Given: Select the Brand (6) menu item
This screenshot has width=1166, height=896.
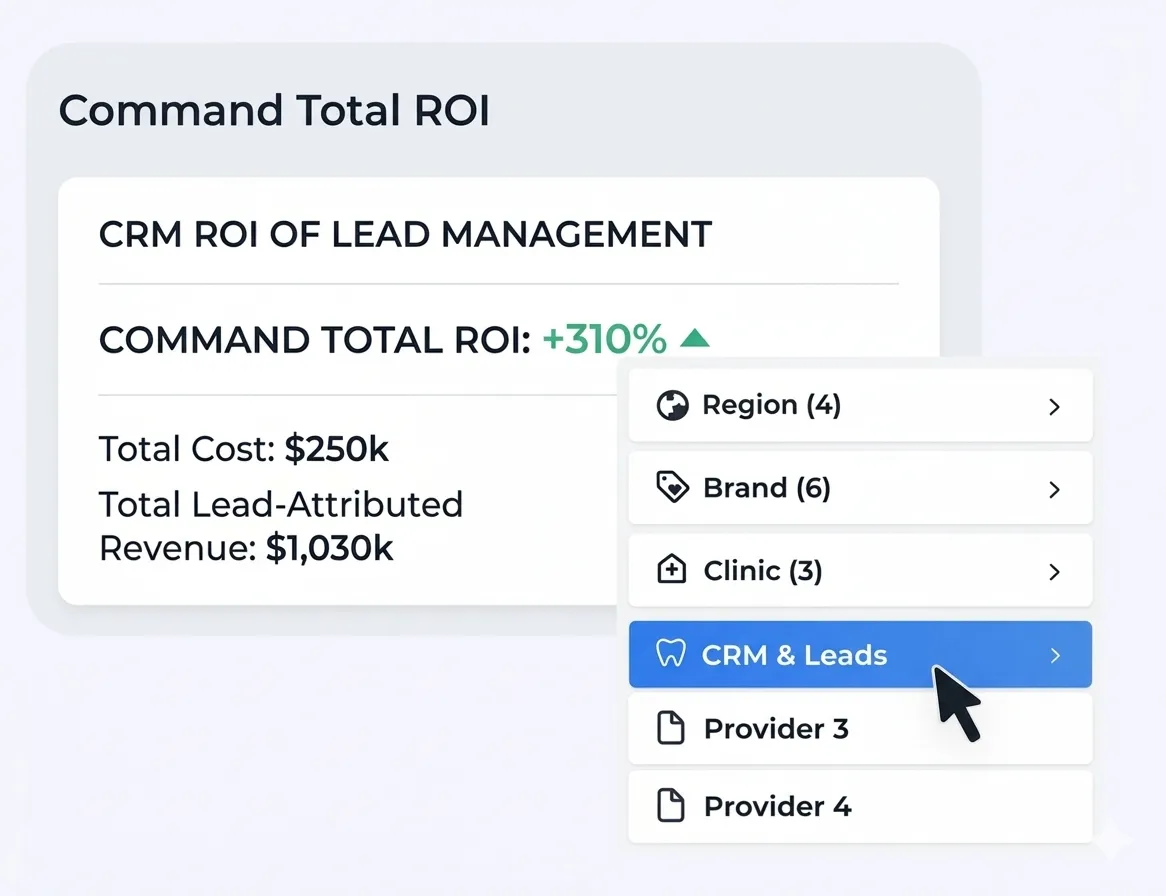Looking at the screenshot, I should coord(767,488).
